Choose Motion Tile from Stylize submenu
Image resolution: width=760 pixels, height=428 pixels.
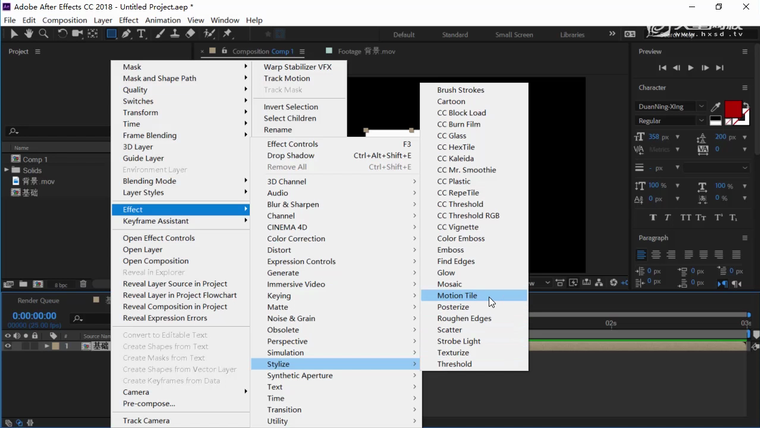click(x=457, y=296)
